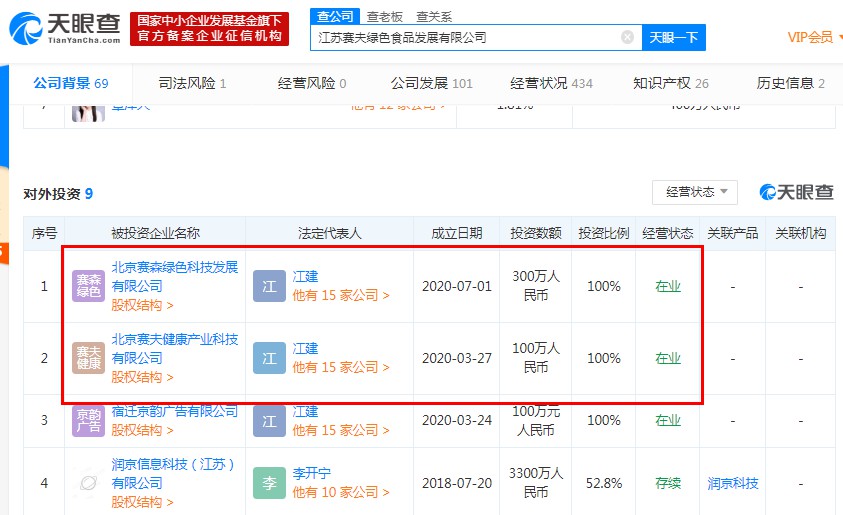Click 存续 status in row 4
This screenshot has height=515, width=843.
pos(668,483)
